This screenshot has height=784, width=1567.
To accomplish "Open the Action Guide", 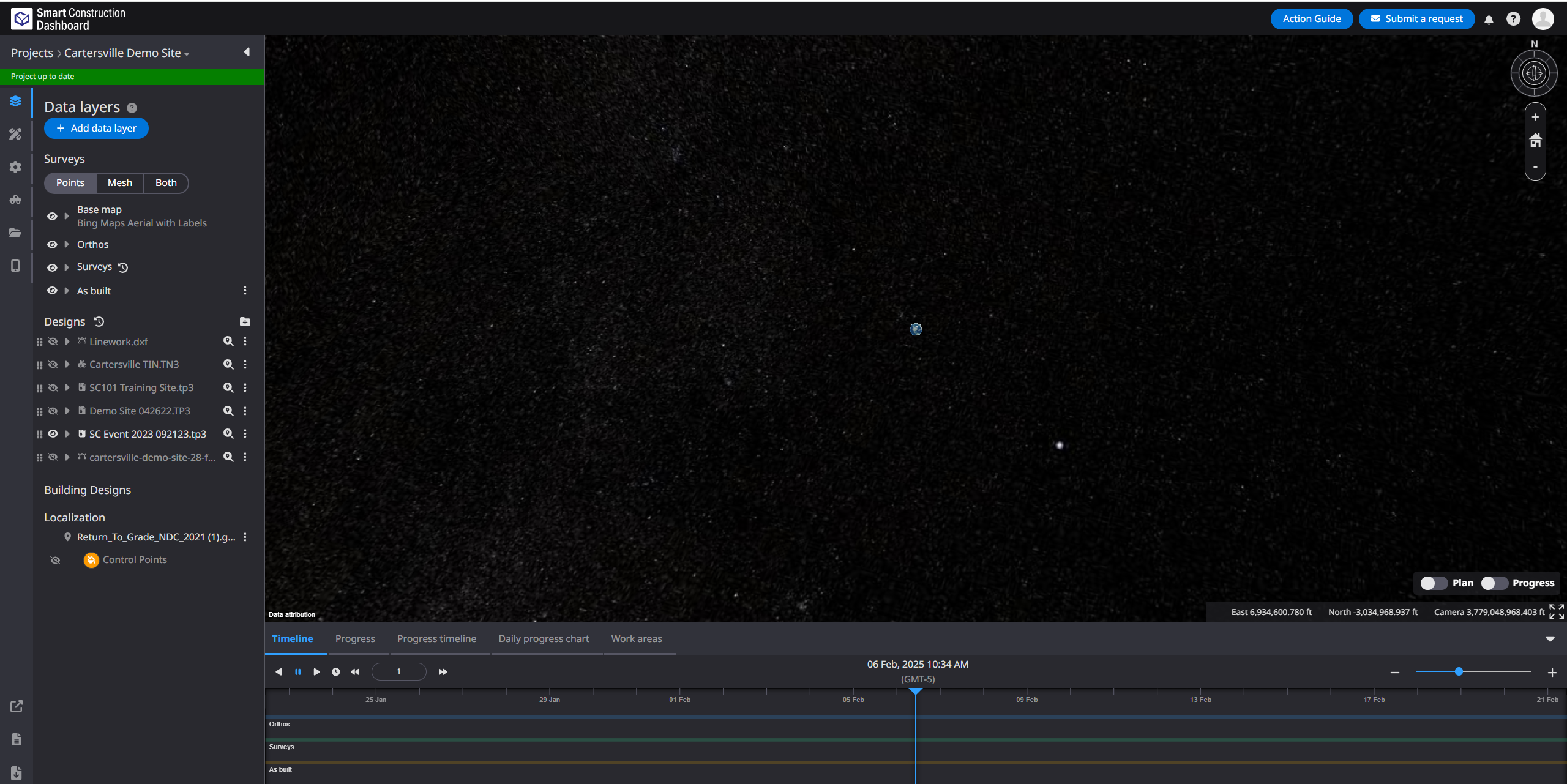I will (x=1312, y=19).
